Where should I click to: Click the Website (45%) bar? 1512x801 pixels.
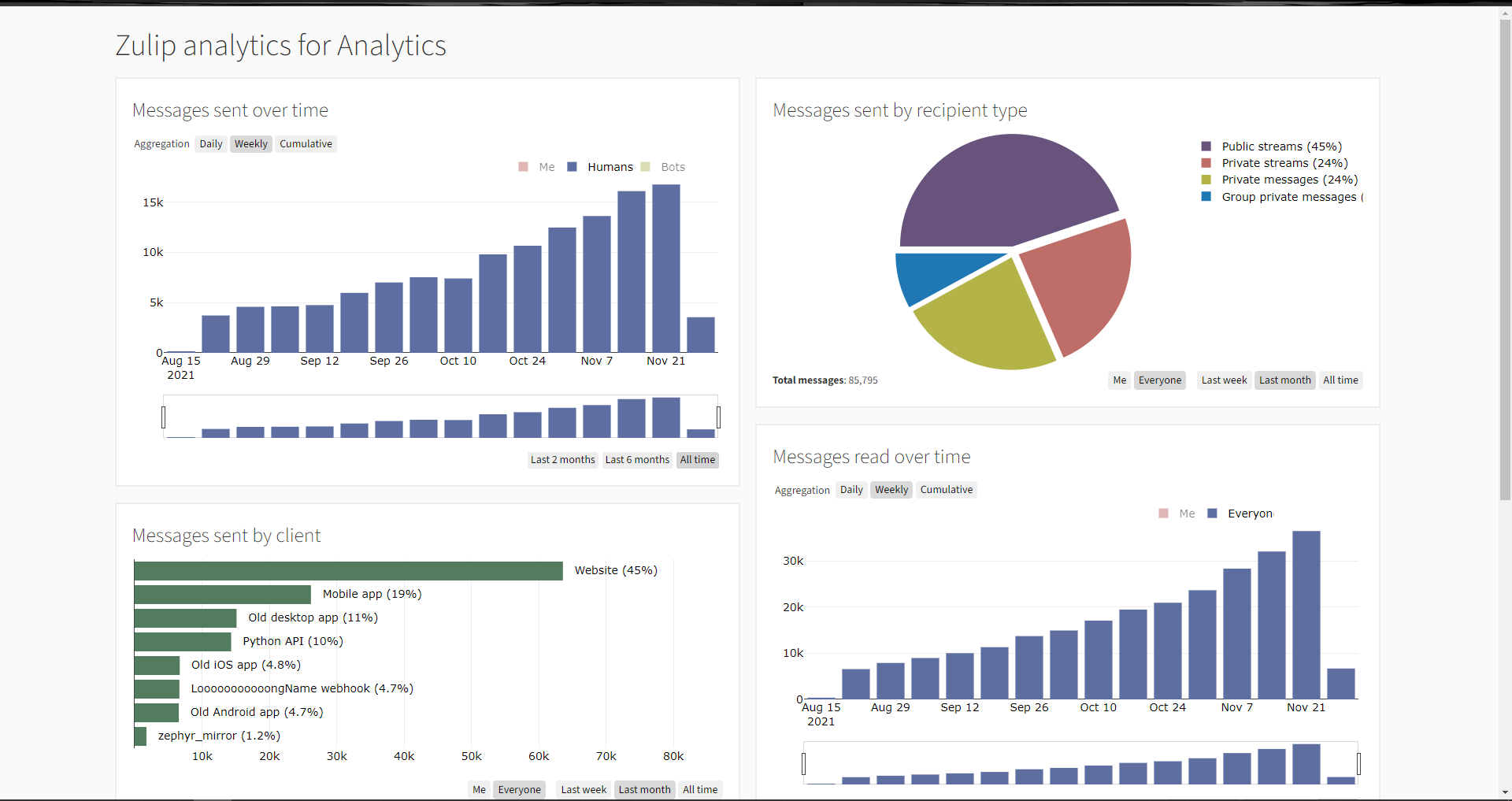click(x=349, y=571)
